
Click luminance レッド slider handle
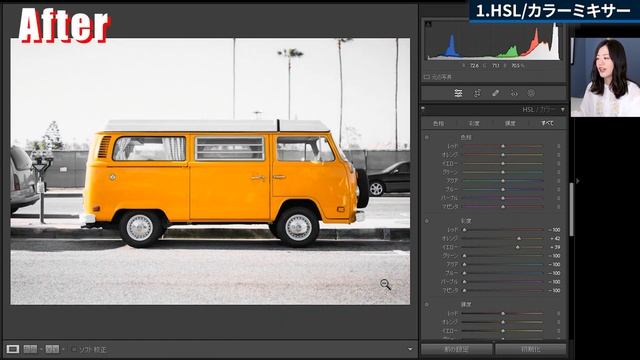pyautogui.click(x=503, y=313)
